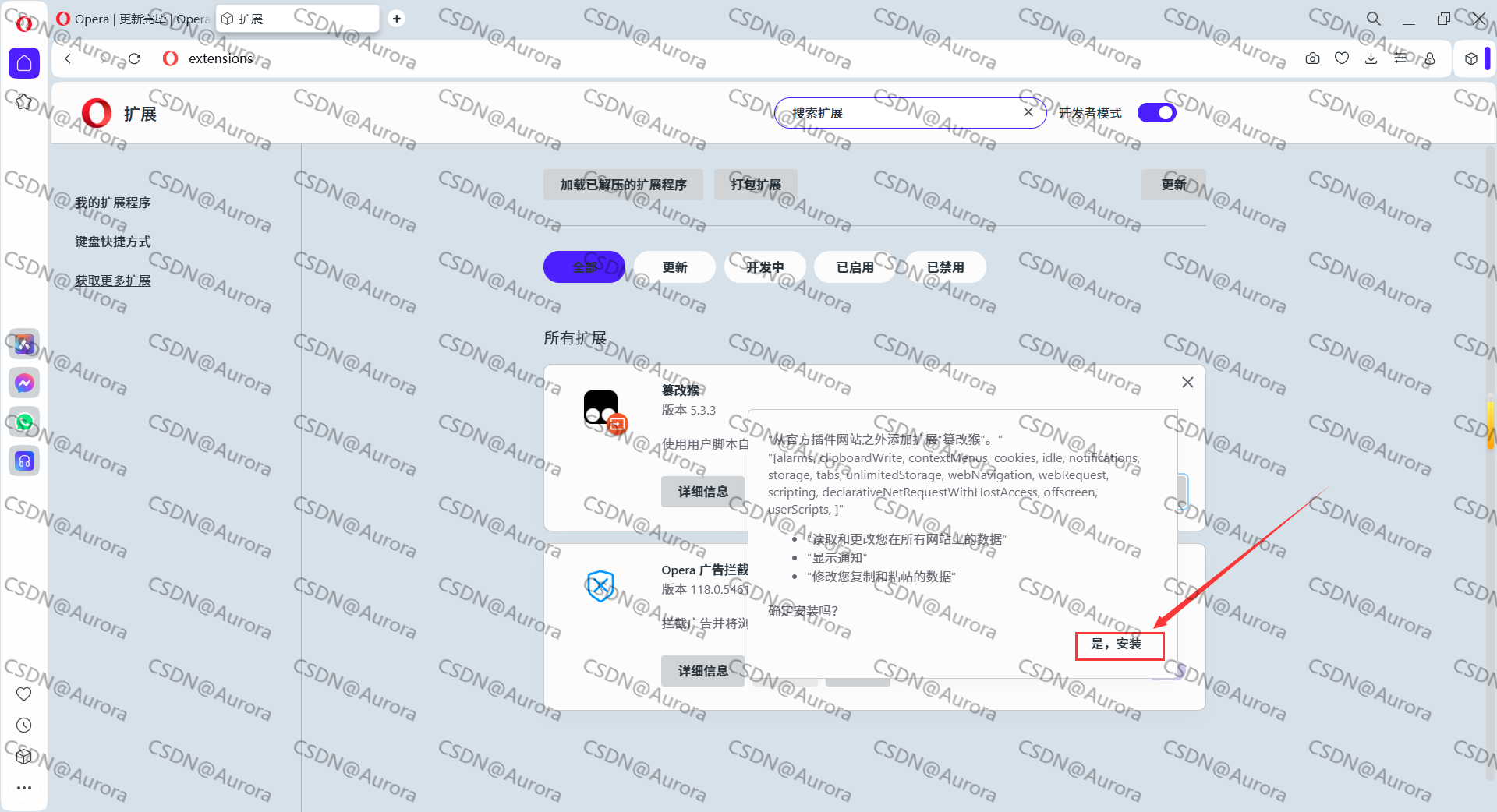This screenshot has height=812, width=1497.
Task: Open Aria AI in the sidebar
Action: (x=24, y=344)
